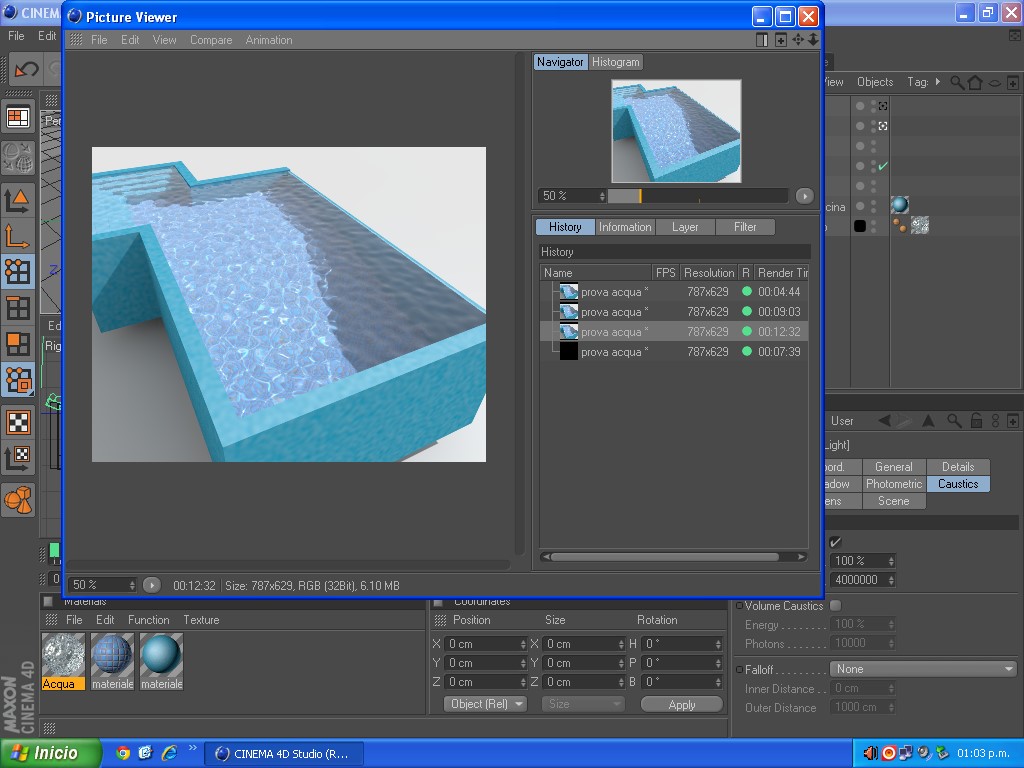Click the Picture Viewer dock layout icon

point(761,40)
